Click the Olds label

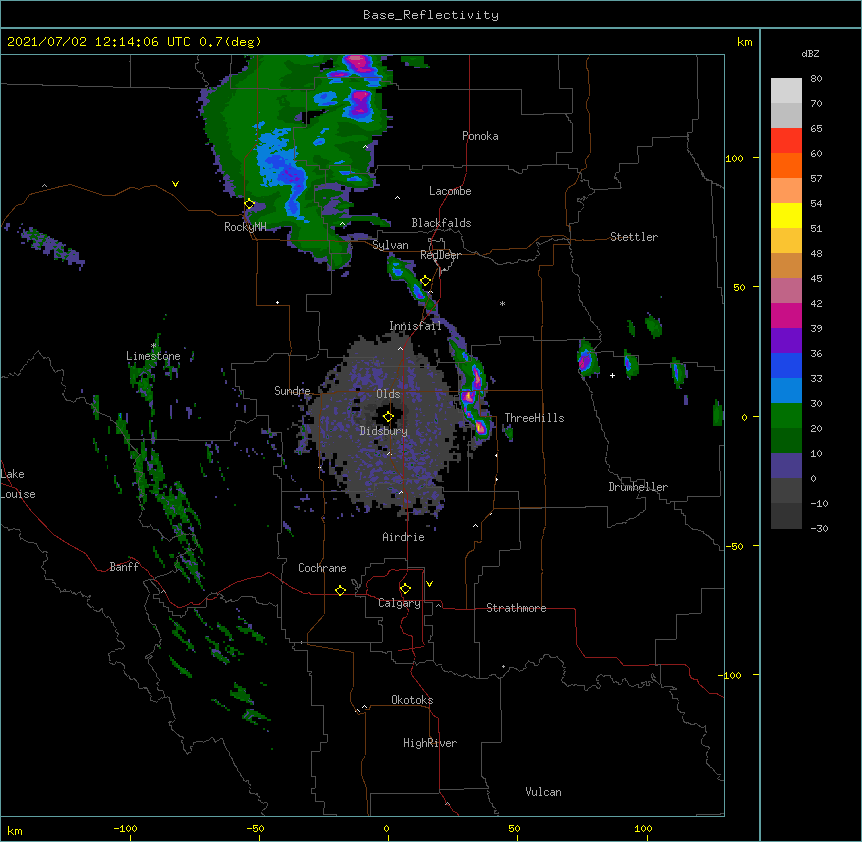(388, 394)
